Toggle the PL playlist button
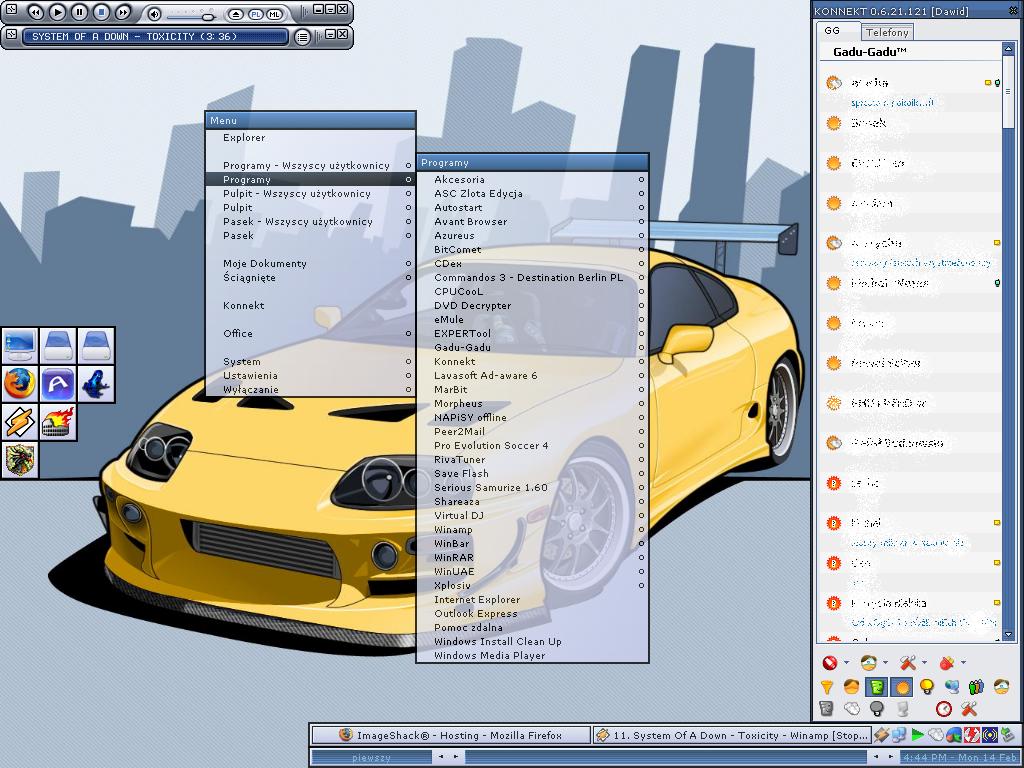The width and height of the screenshot is (1024, 768). 255,14
